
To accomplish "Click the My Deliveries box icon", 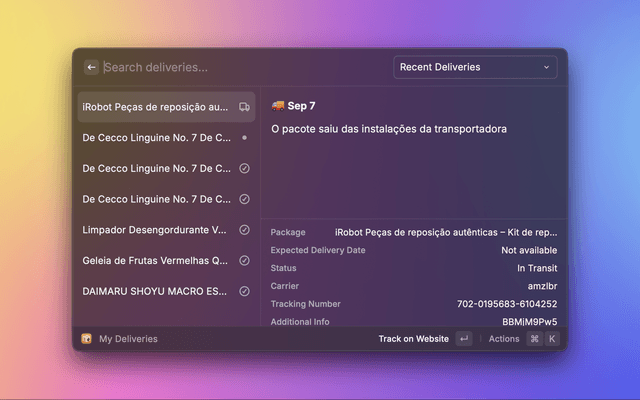I will tap(87, 339).
